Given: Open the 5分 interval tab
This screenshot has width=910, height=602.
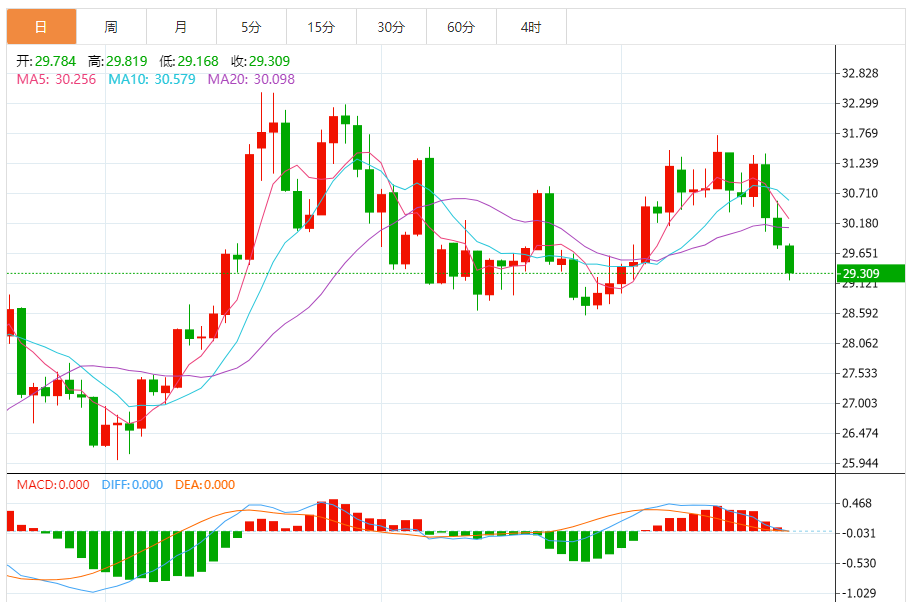Looking at the screenshot, I should pos(251,27).
